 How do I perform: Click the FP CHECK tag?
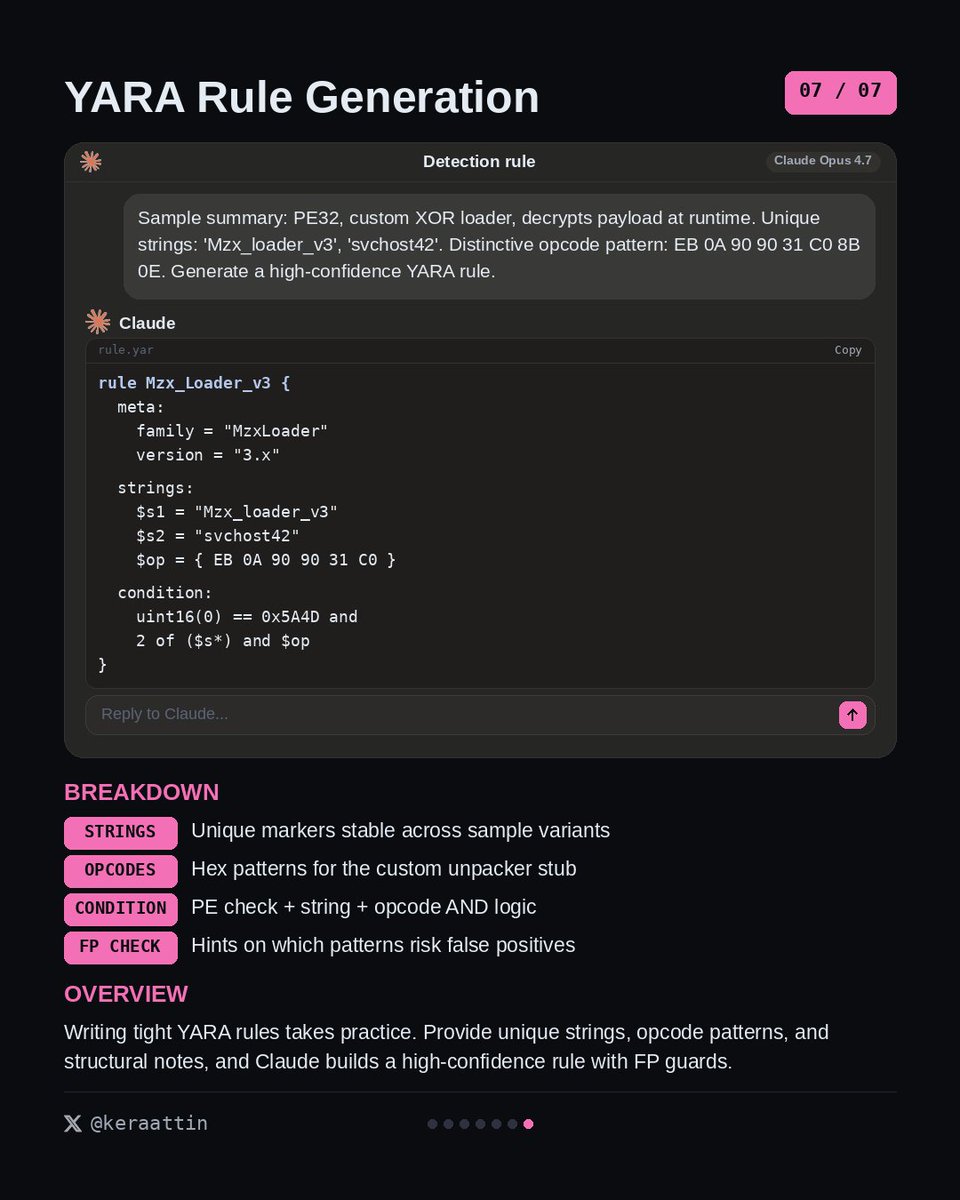(120, 947)
